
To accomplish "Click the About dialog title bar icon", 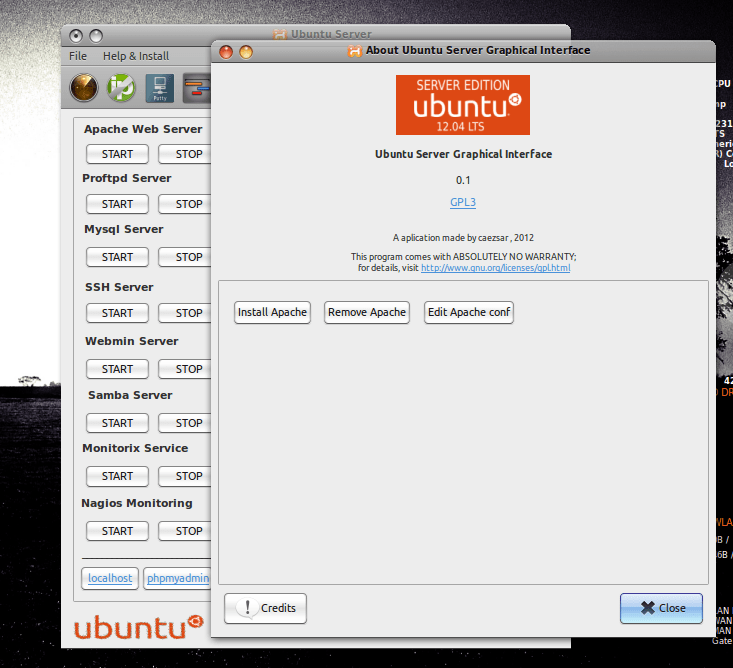I will point(355,50).
